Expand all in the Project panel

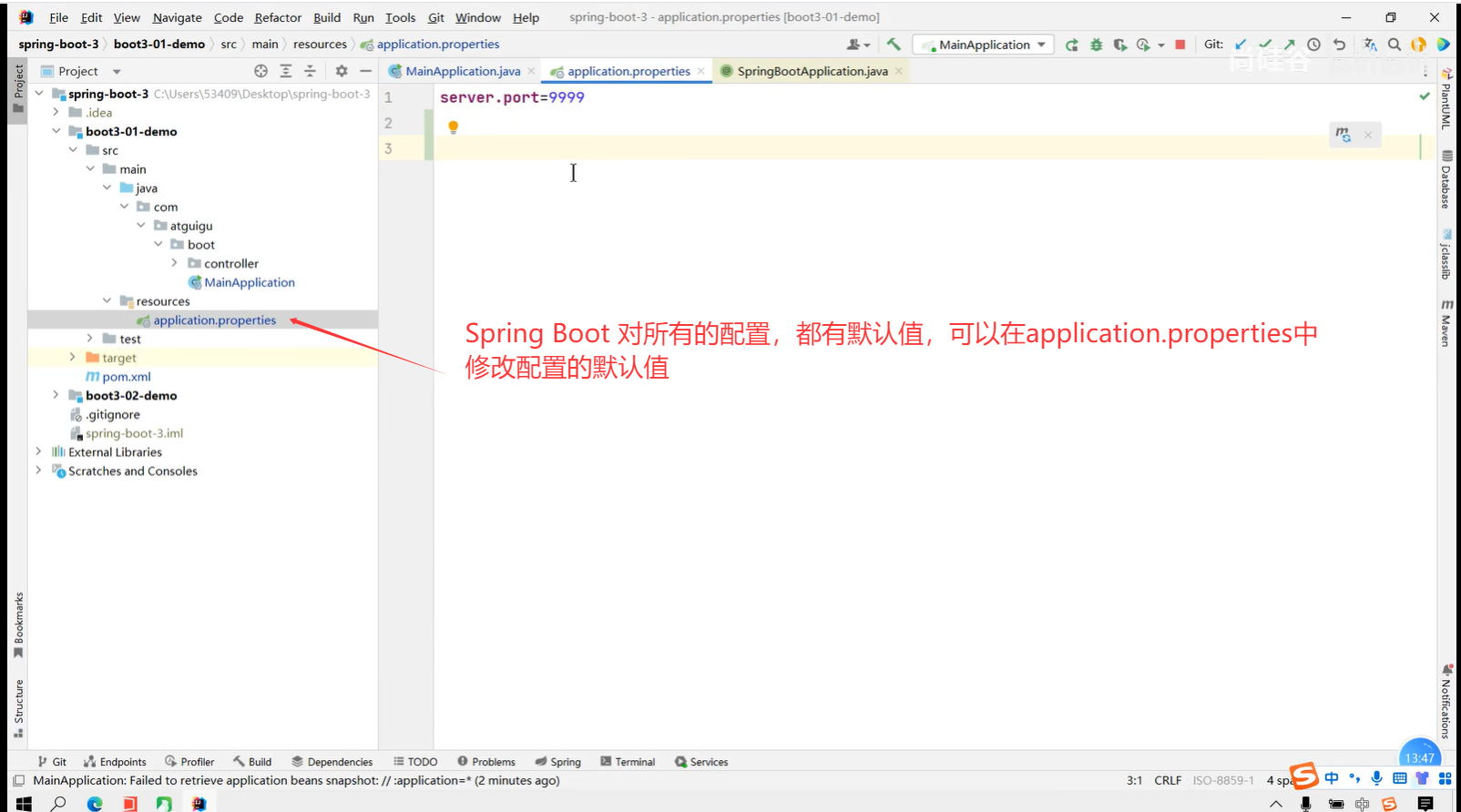[x=286, y=71]
